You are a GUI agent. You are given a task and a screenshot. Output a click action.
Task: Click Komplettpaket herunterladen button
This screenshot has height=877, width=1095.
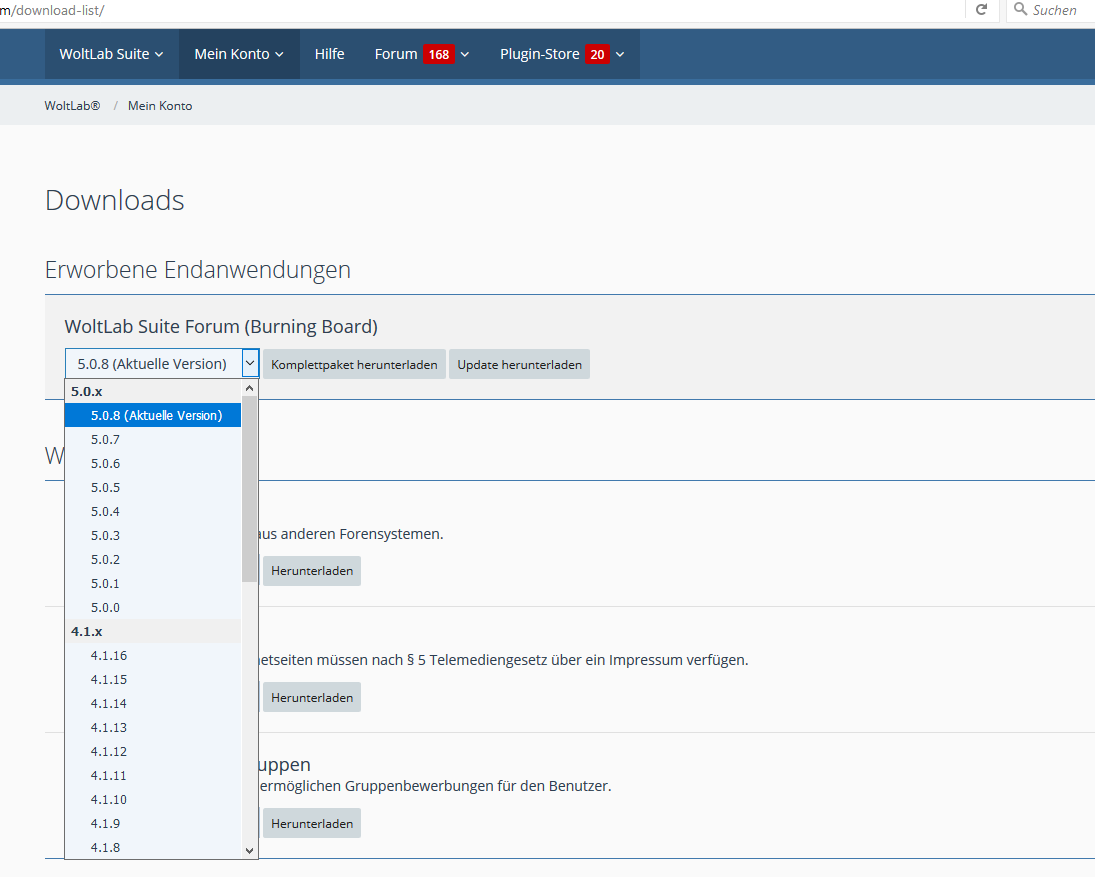tap(354, 365)
